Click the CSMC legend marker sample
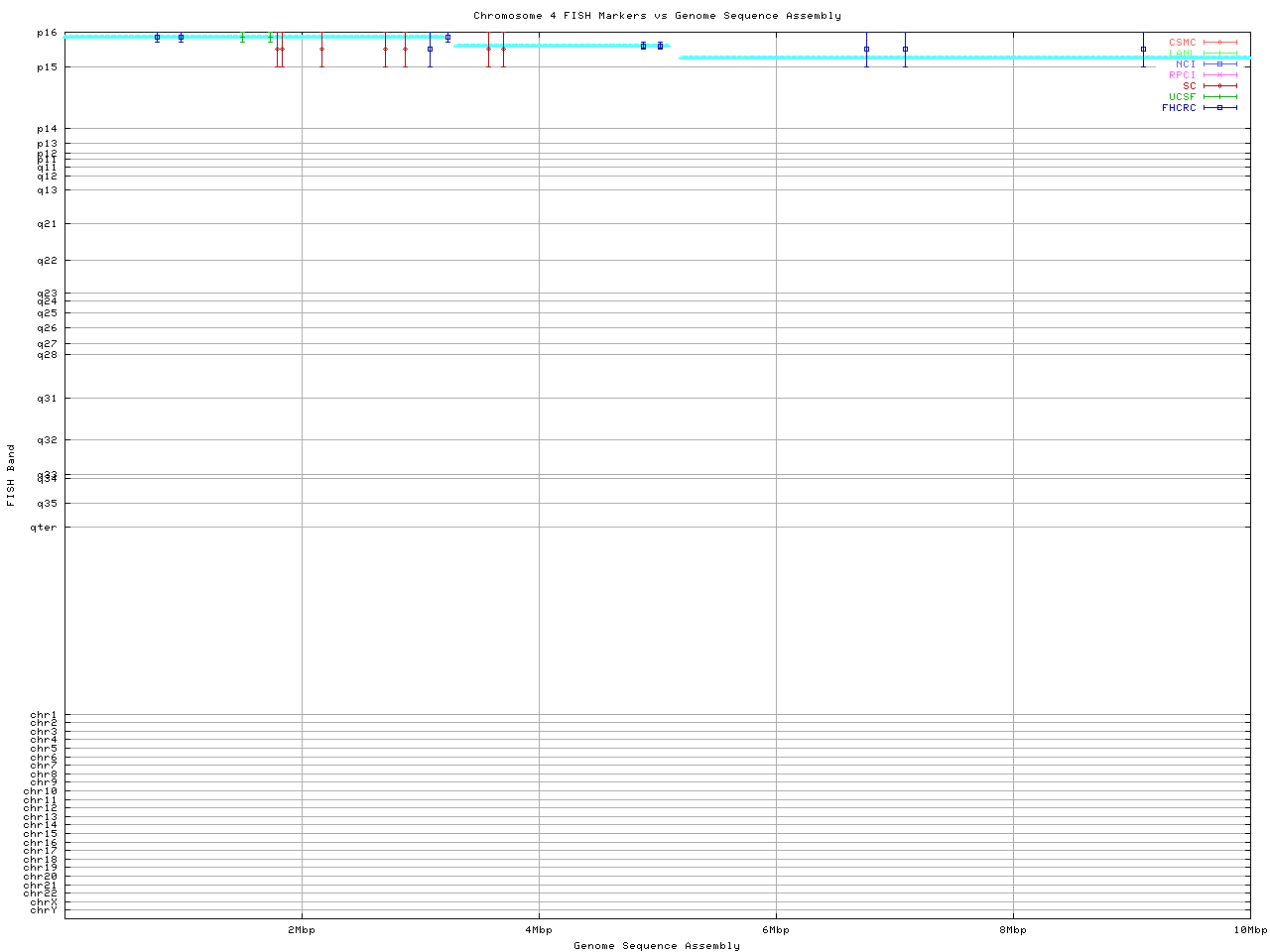 pos(1219,43)
